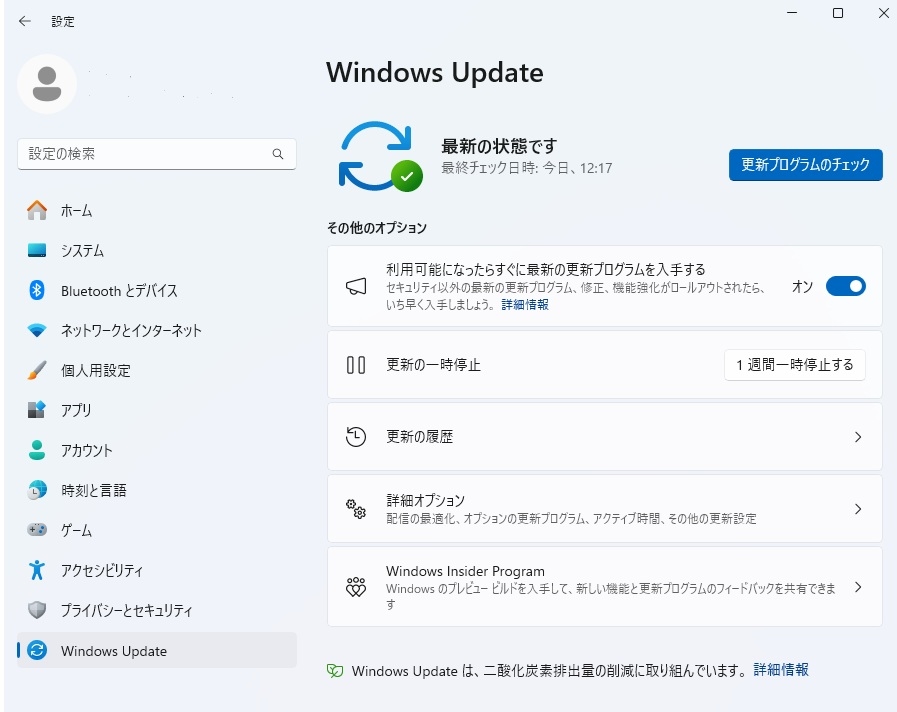Click the large update status sync icon
This screenshot has width=897, height=712.
click(x=379, y=156)
